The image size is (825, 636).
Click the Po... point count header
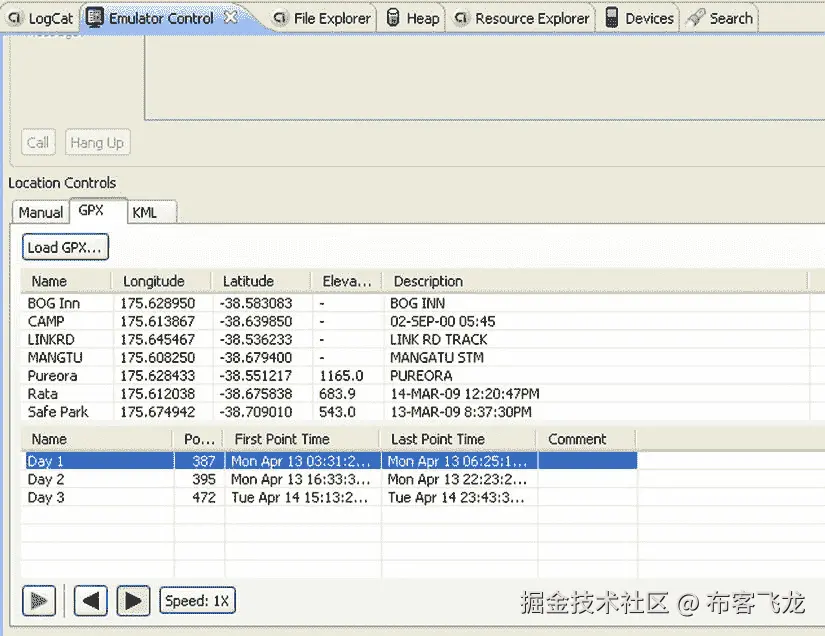click(199, 439)
